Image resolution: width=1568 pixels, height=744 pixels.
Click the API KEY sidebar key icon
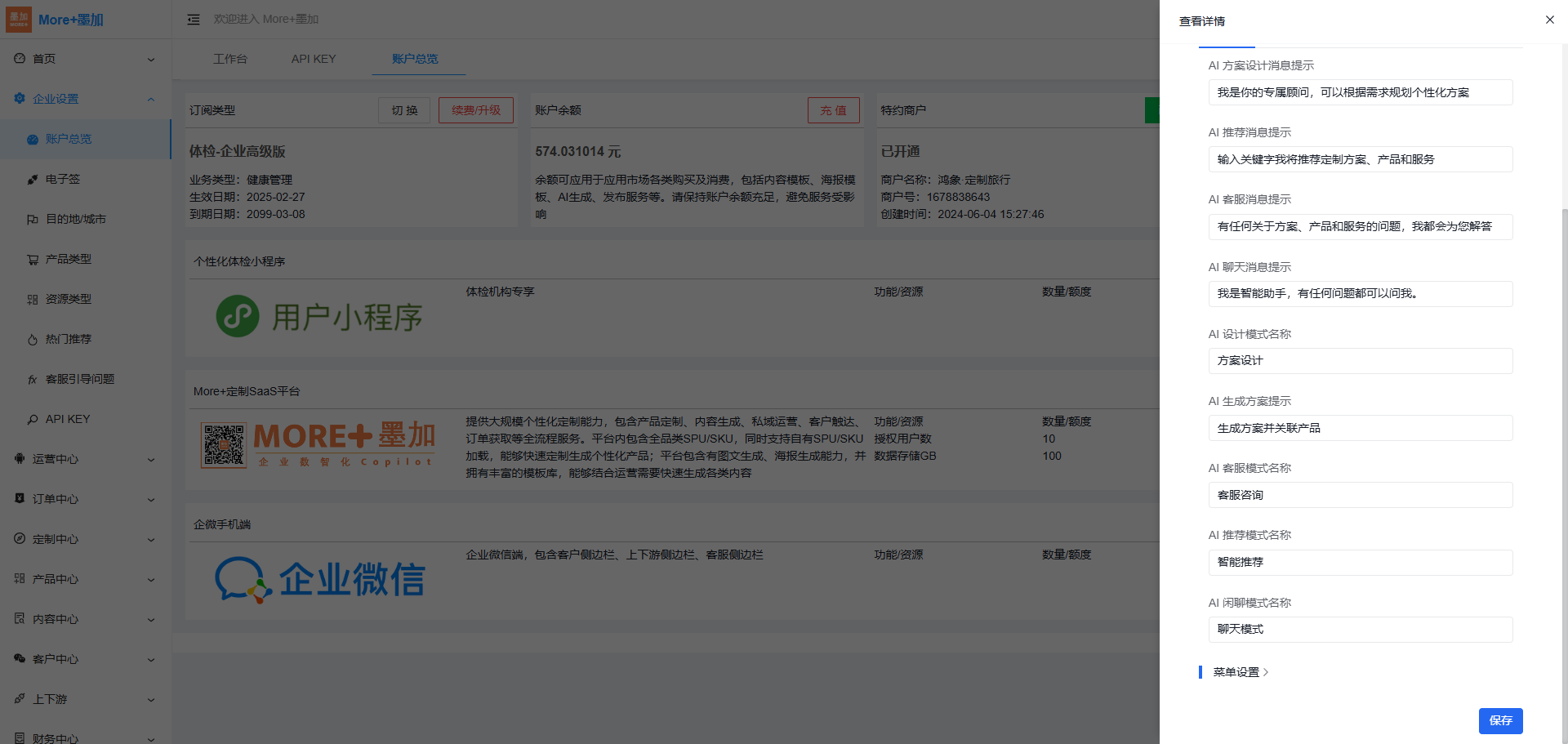click(33, 420)
